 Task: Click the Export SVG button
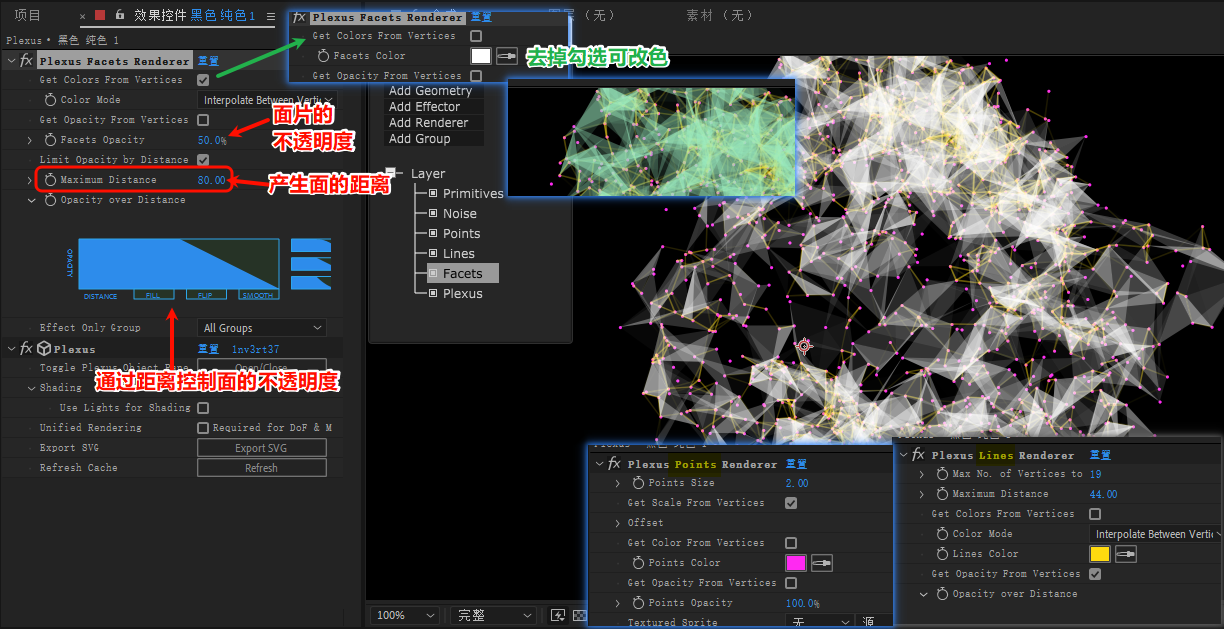[x=262, y=448]
